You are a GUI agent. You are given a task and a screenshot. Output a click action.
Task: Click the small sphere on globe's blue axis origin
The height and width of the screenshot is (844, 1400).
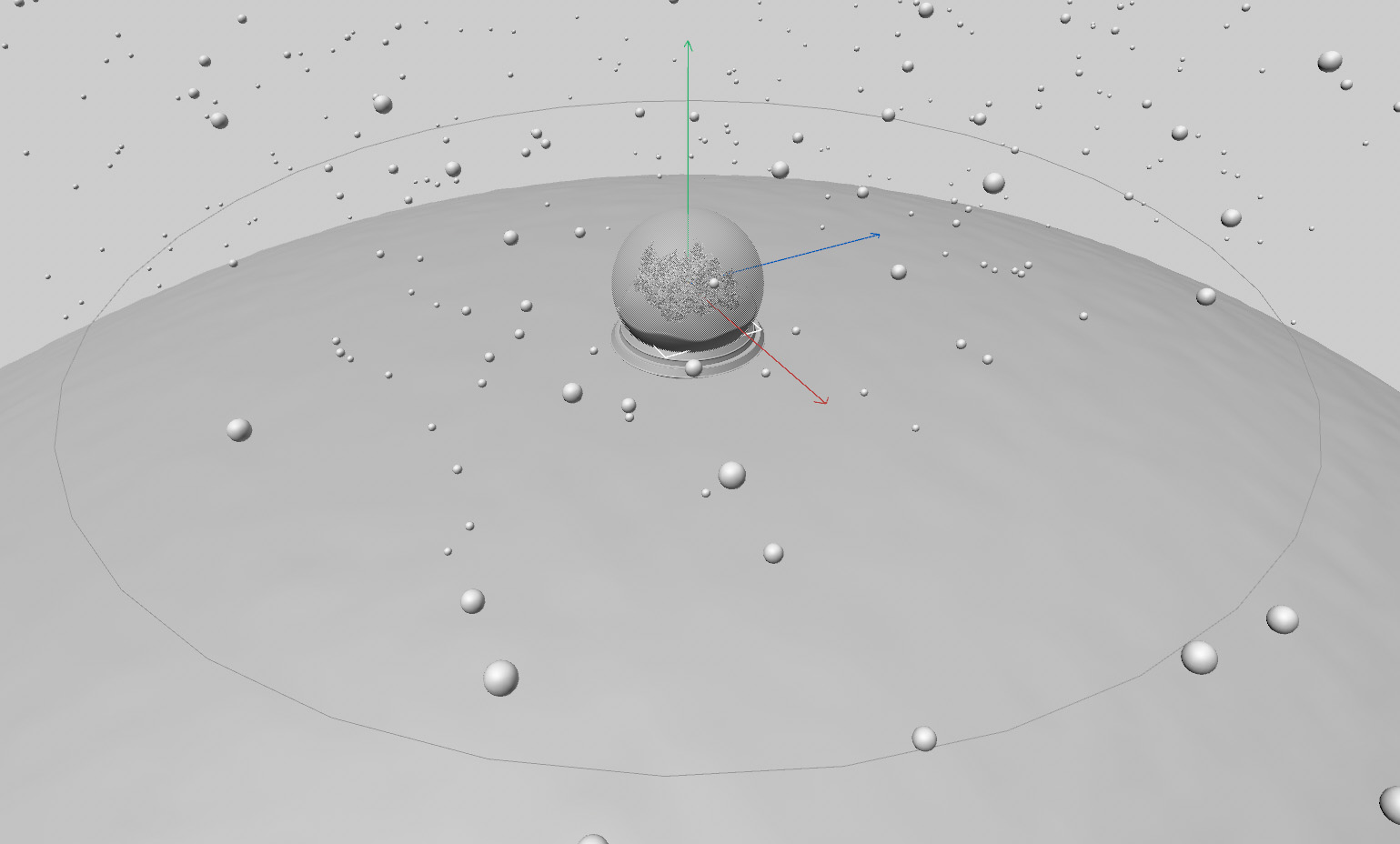(x=714, y=283)
